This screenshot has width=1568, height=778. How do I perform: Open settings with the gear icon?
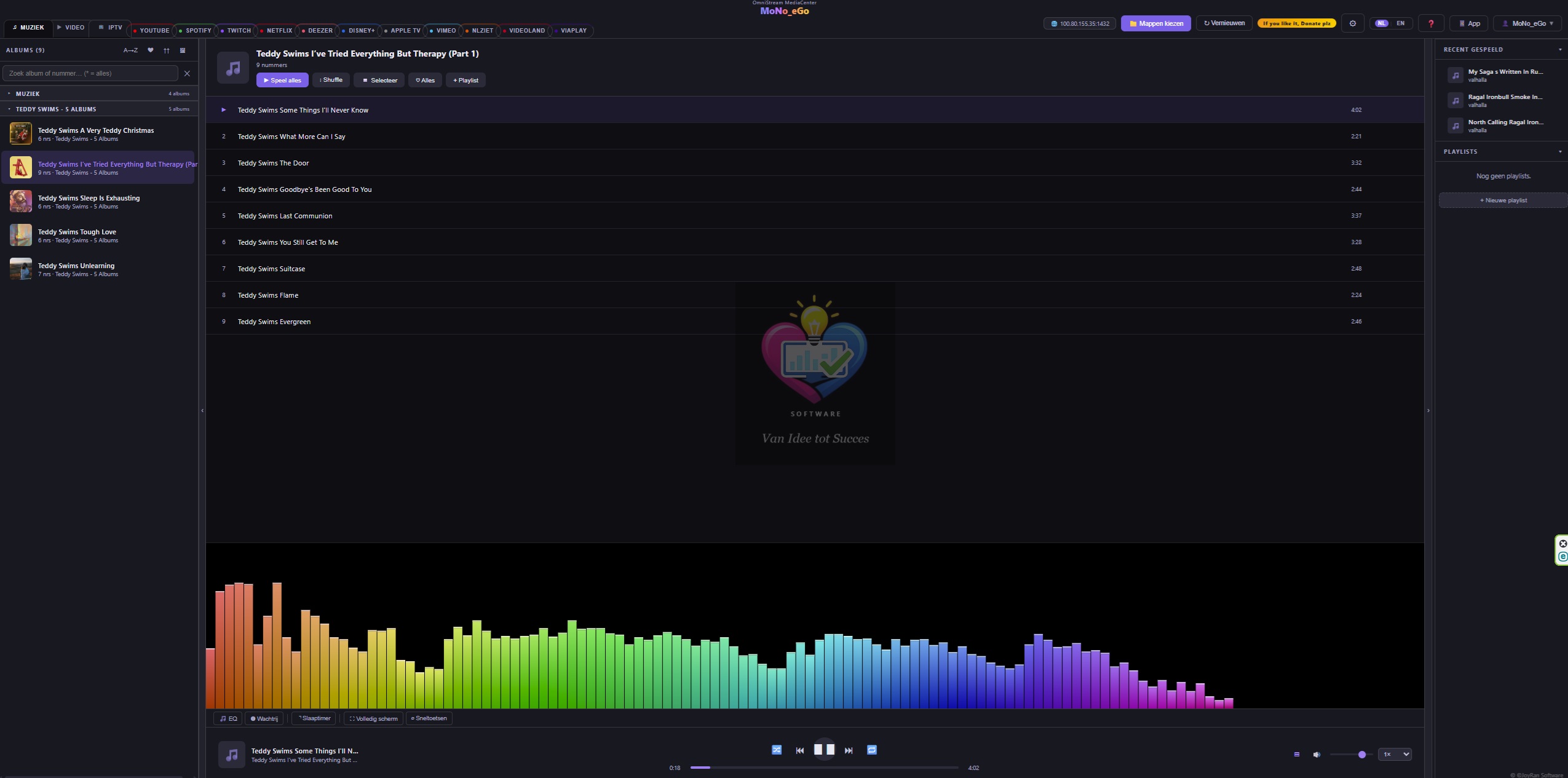click(1353, 23)
